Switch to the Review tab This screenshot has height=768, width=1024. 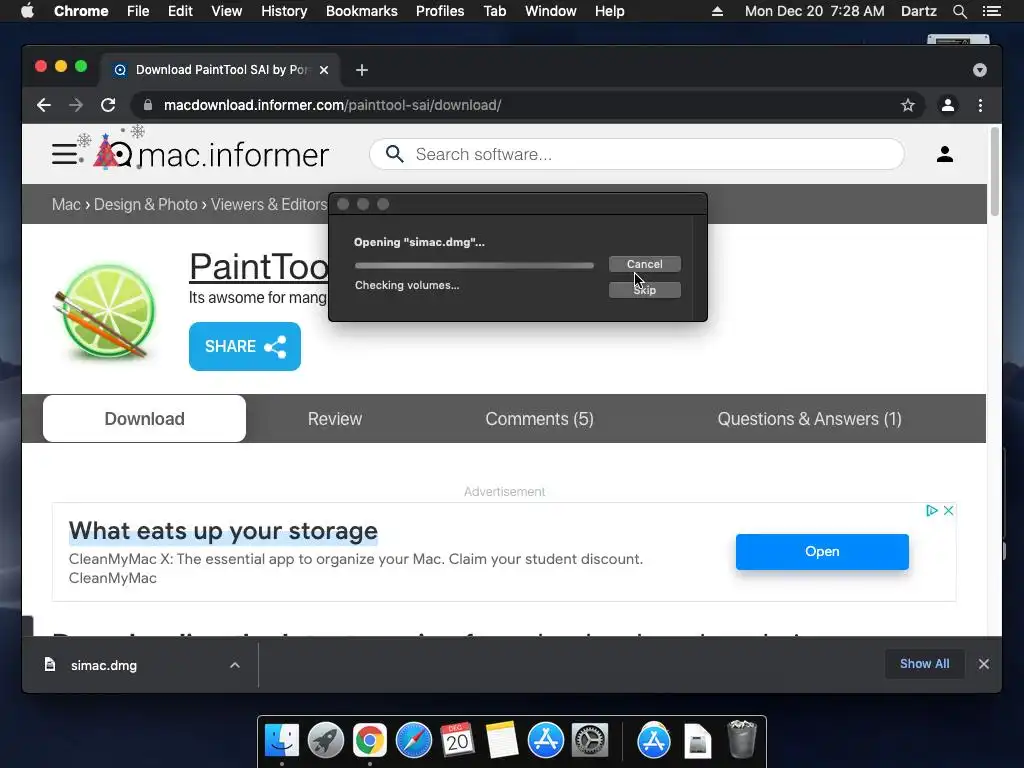click(x=334, y=419)
